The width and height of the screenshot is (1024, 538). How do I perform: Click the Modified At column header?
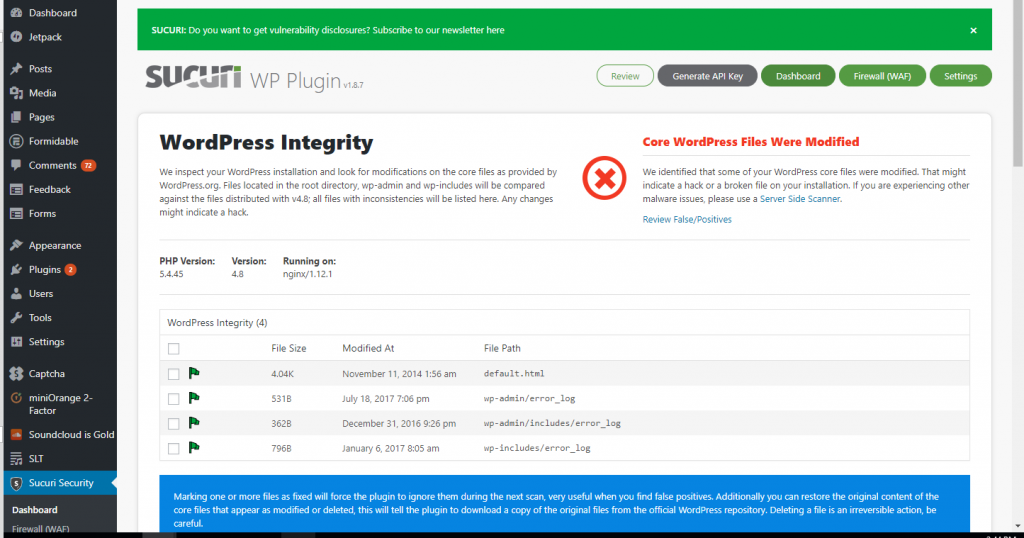[x=368, y=349]
